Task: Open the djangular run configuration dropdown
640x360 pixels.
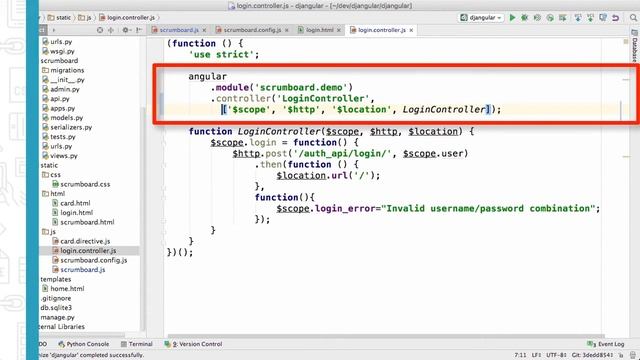Action: [x=481, y=18]
